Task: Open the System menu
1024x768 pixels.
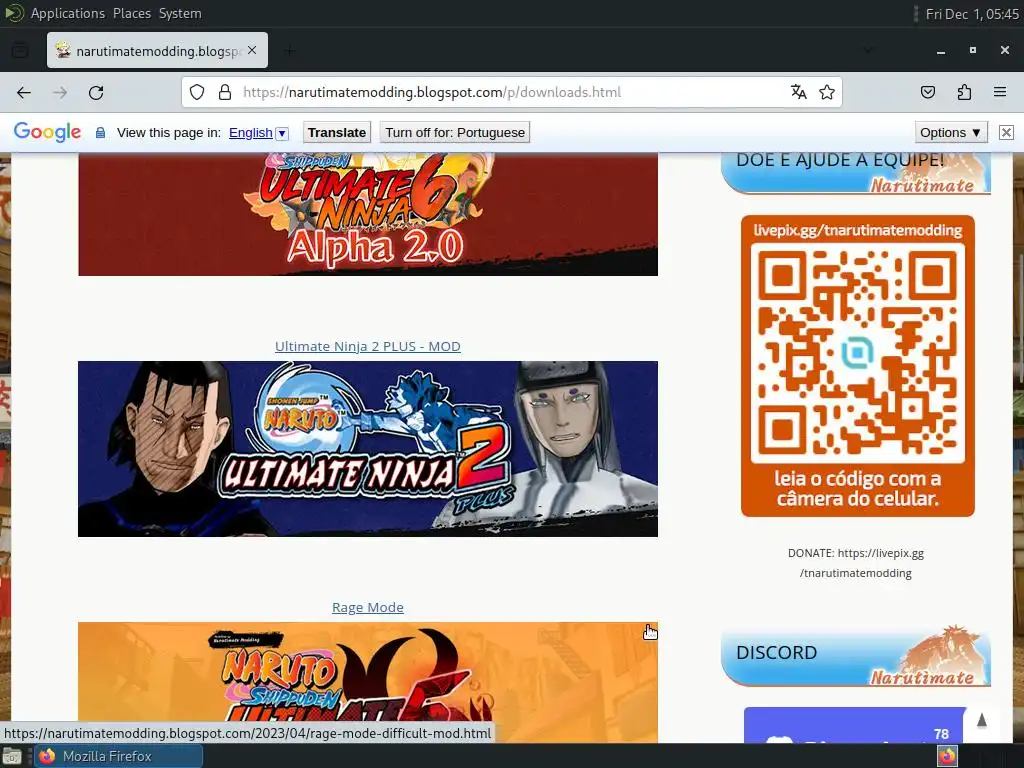Action: [x=180, y=13]
